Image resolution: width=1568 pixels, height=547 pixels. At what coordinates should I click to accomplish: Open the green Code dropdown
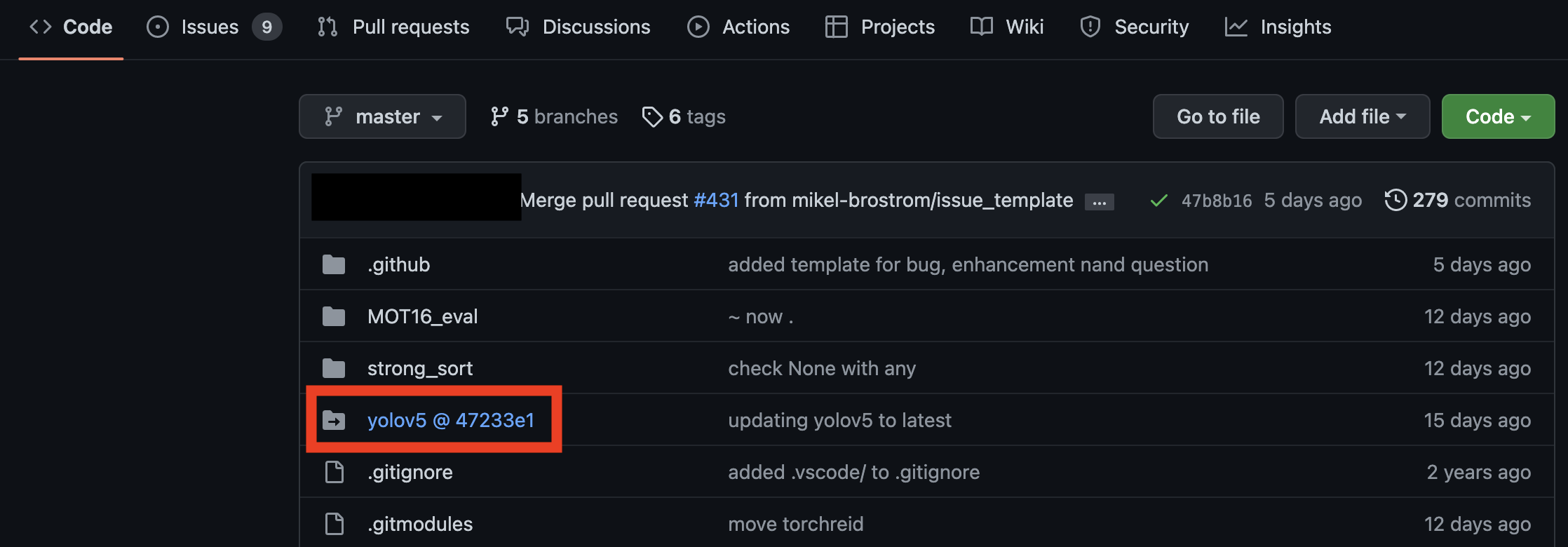pos(1497,116)
